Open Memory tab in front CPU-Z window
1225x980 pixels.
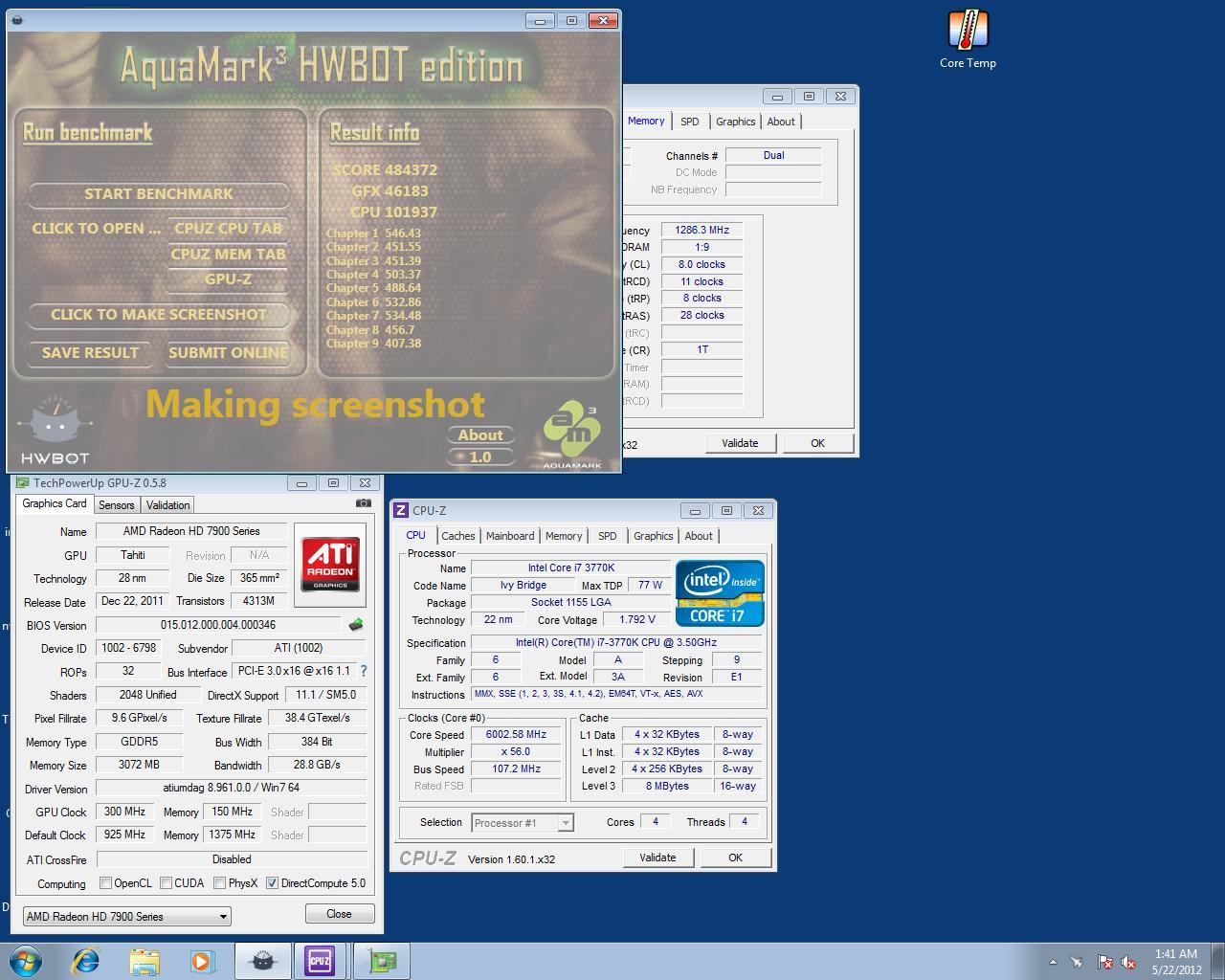564,536
